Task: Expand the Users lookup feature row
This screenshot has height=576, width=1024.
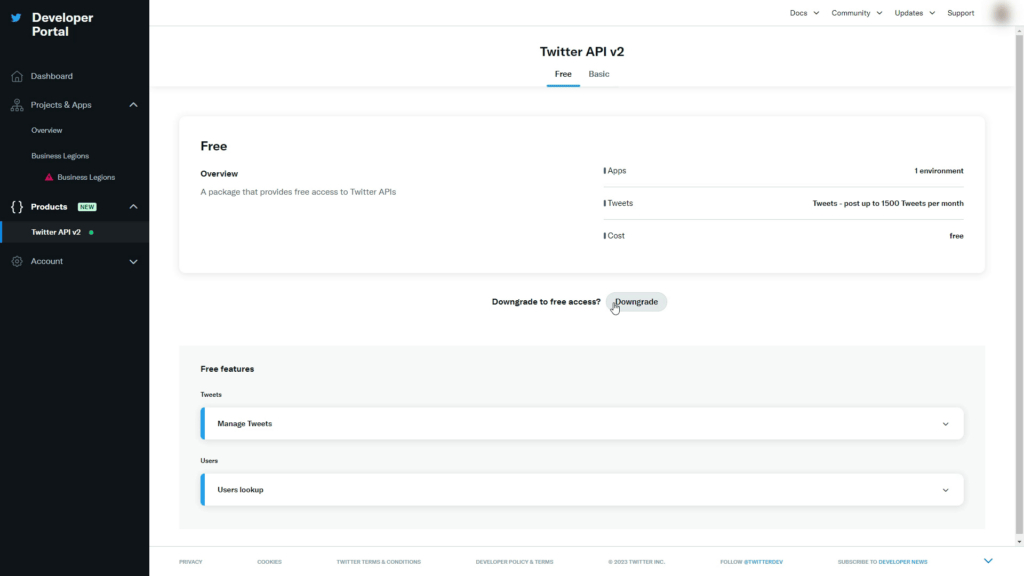Action: coord(945,489)
